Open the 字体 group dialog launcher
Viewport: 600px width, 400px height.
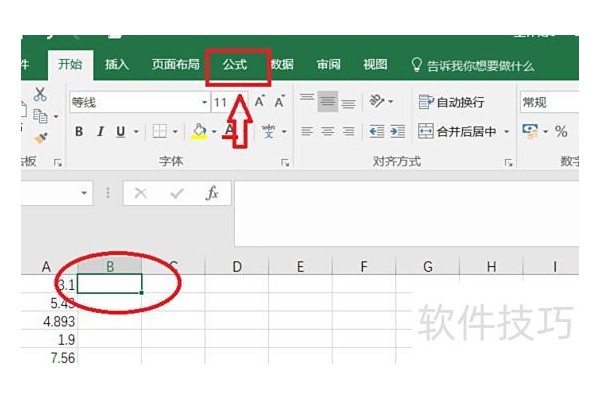pos(285,163)
